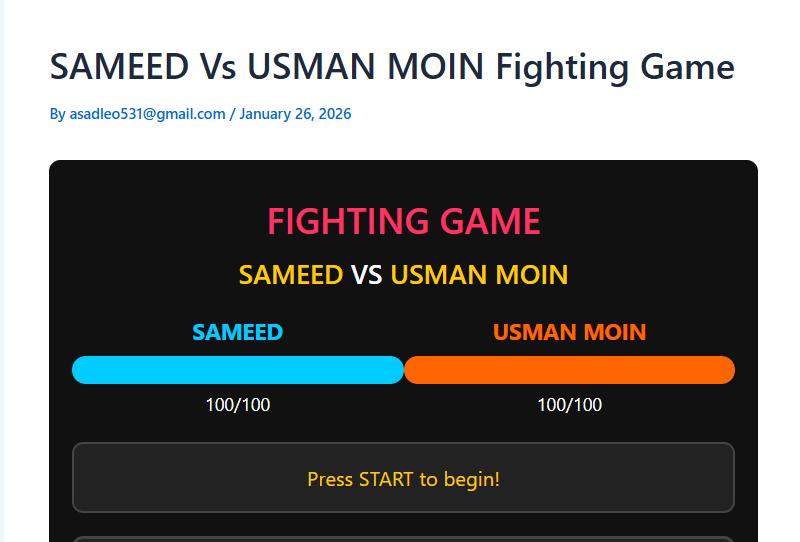Click SAMEED's 100/100 health counter
This screenshot has width=800, height=542.
238,405
